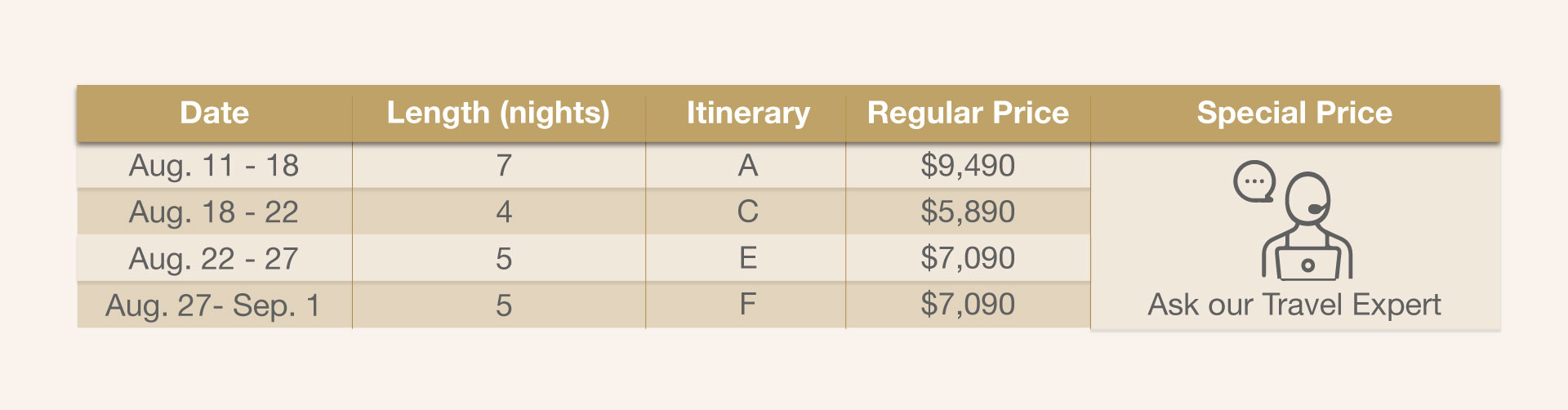Viewport: 1568px width, 410px height.
Task: Select the Aug. 18 - 22 date cell
Action: pyautogui.click(x=215, y=212)
